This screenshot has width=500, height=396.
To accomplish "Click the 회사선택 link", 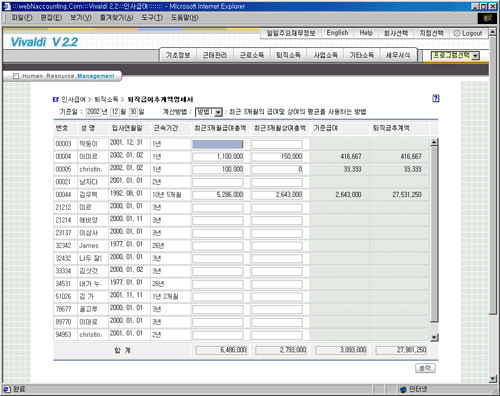I will pos(396,33).
